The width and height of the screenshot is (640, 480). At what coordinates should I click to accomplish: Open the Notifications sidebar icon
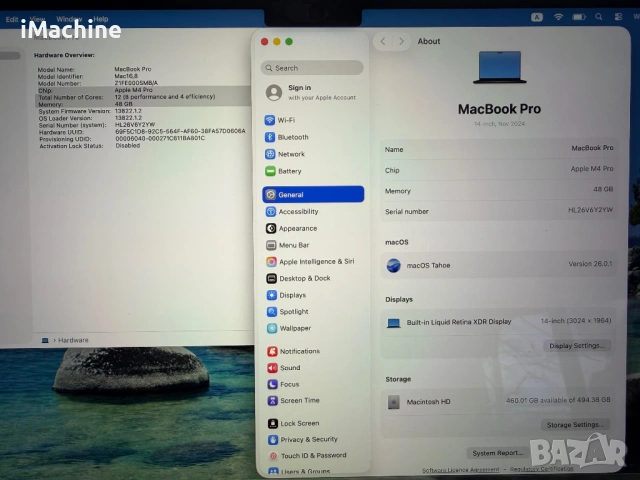pyautogui.click(x=272, y=352)
